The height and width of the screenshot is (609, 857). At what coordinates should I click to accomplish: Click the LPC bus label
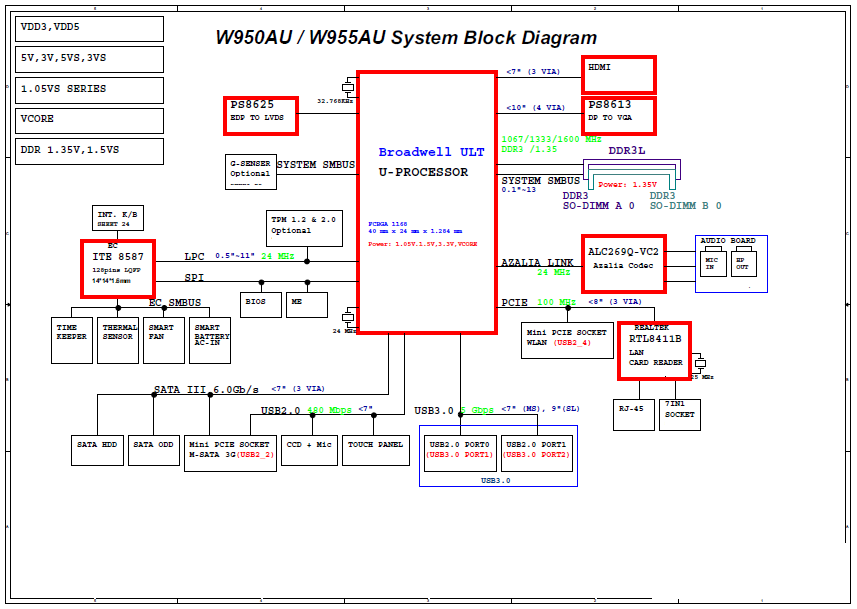(194, 256)
